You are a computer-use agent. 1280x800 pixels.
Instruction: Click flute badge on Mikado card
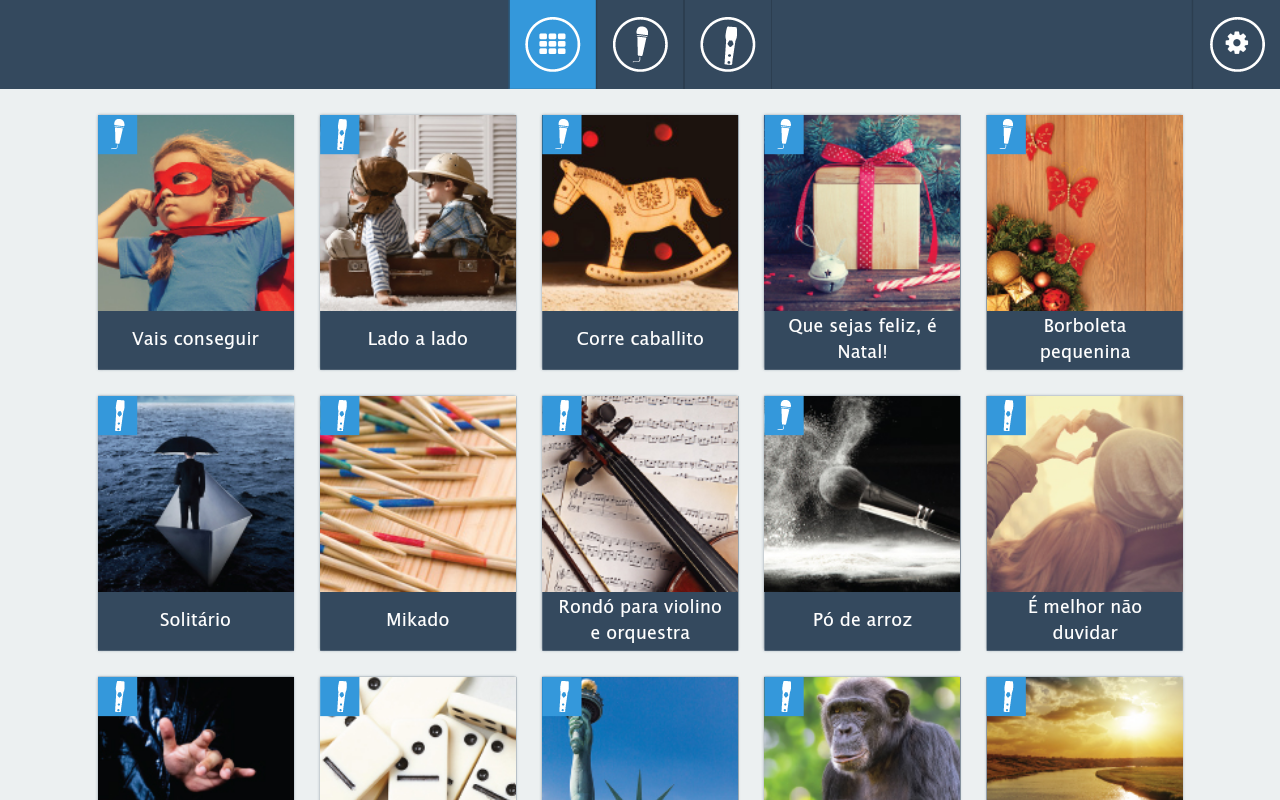(340, 415)
